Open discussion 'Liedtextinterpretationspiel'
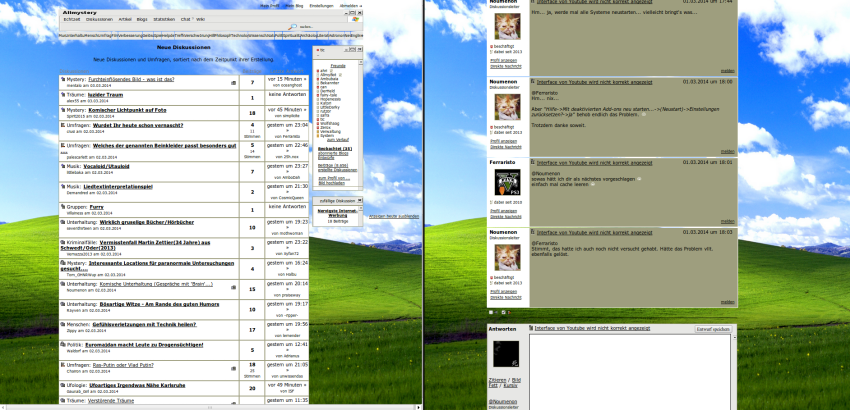The height and width of the screenshot is (410, 850). coord(118,186)
